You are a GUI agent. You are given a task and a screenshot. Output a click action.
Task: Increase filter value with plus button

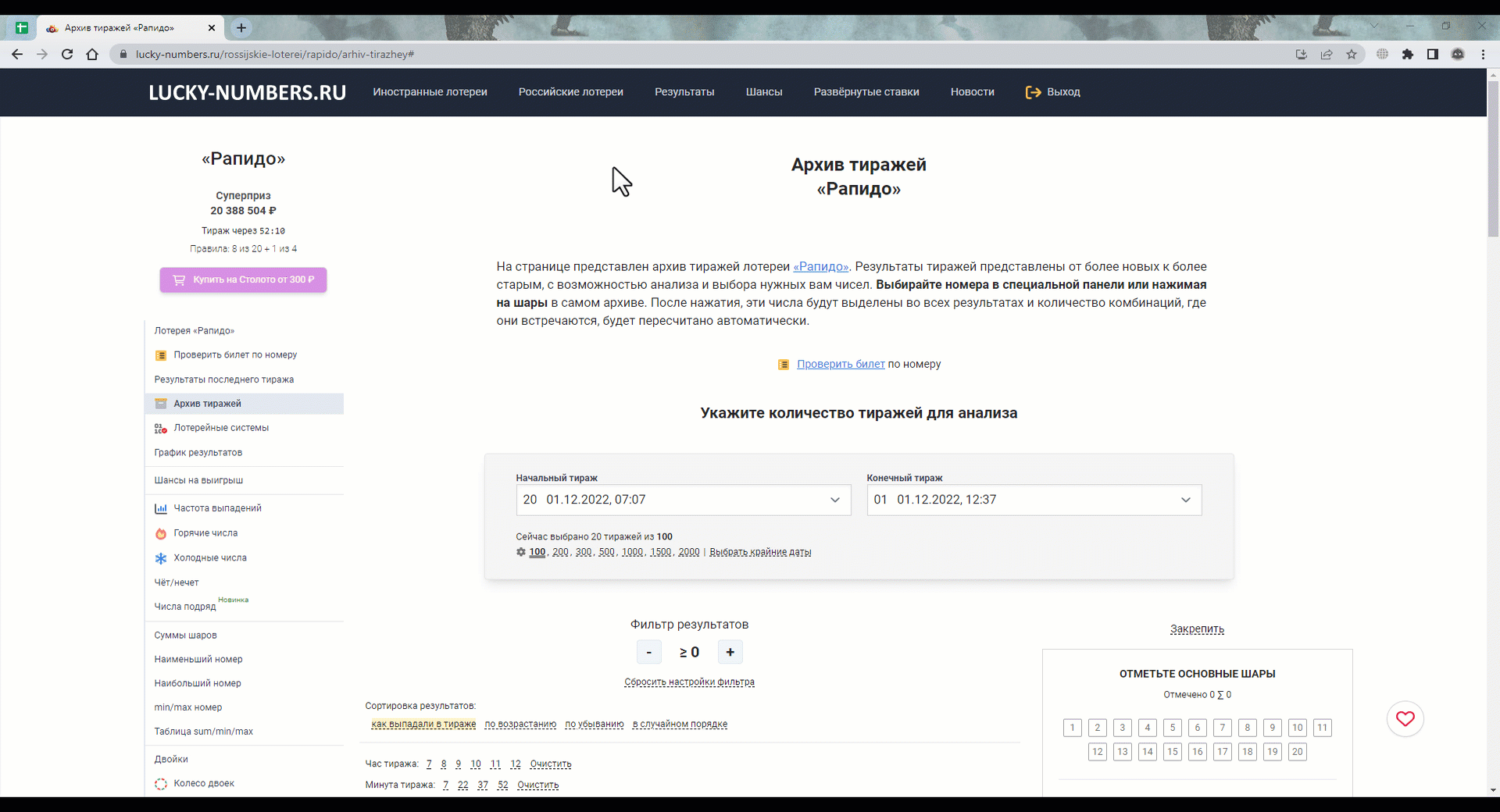pyautogui.click(x=730, y=653)
